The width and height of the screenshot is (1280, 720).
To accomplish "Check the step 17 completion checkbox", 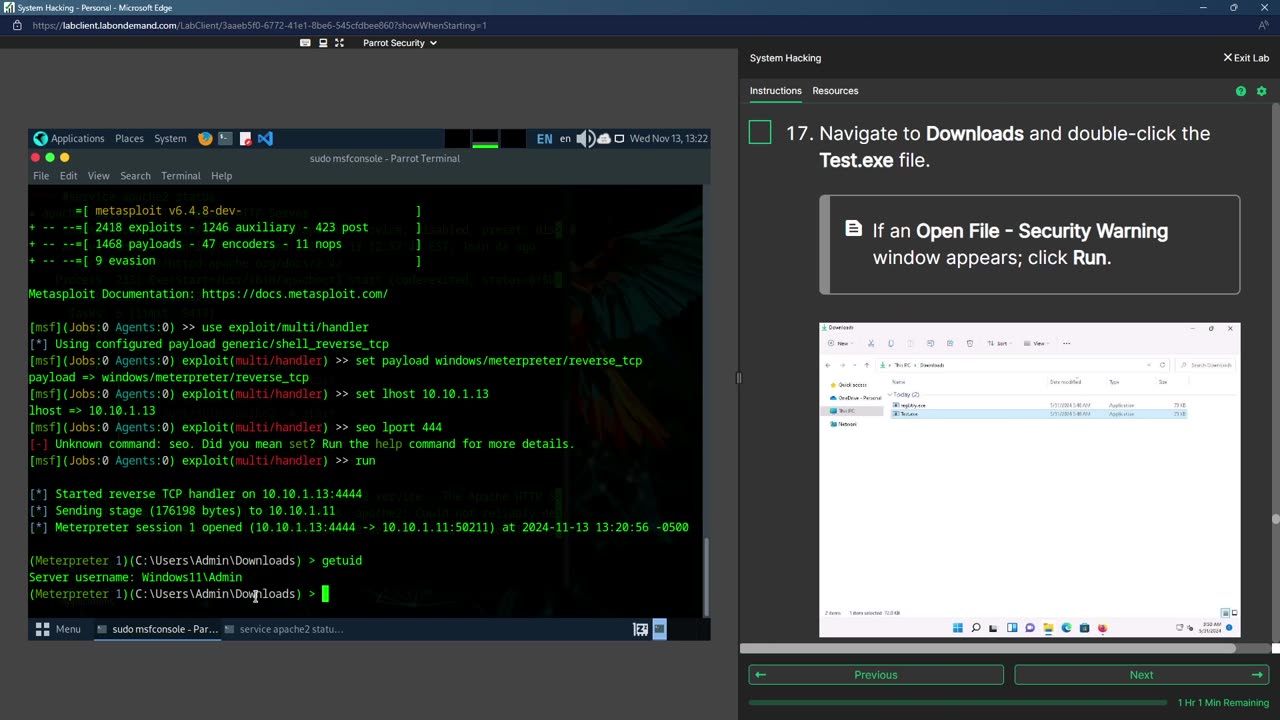I will tap(760, 132).
